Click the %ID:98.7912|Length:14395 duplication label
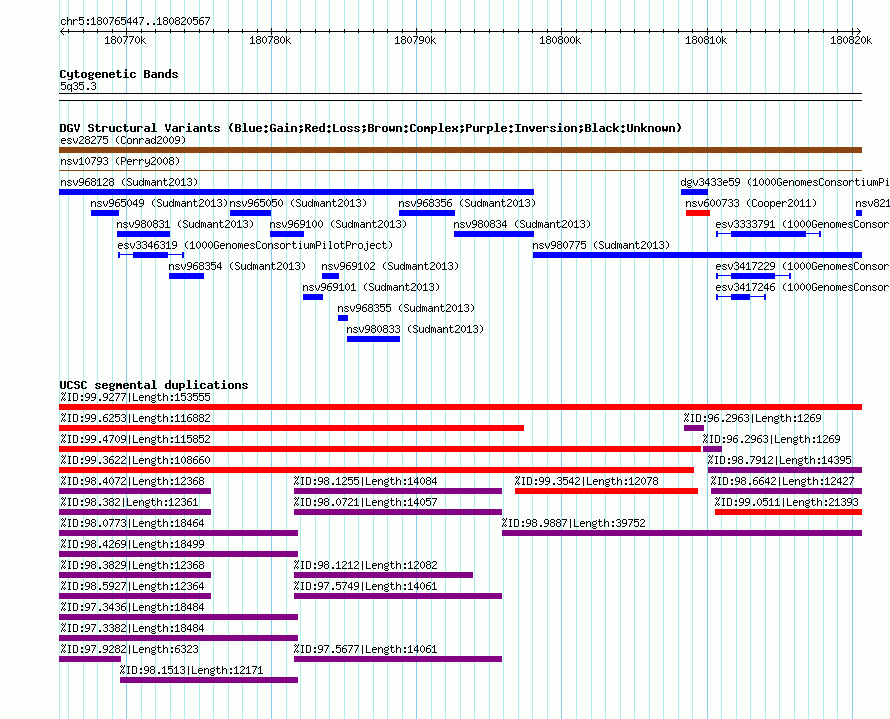The height and width of the screenshot is (719, 890). (779, 460)
